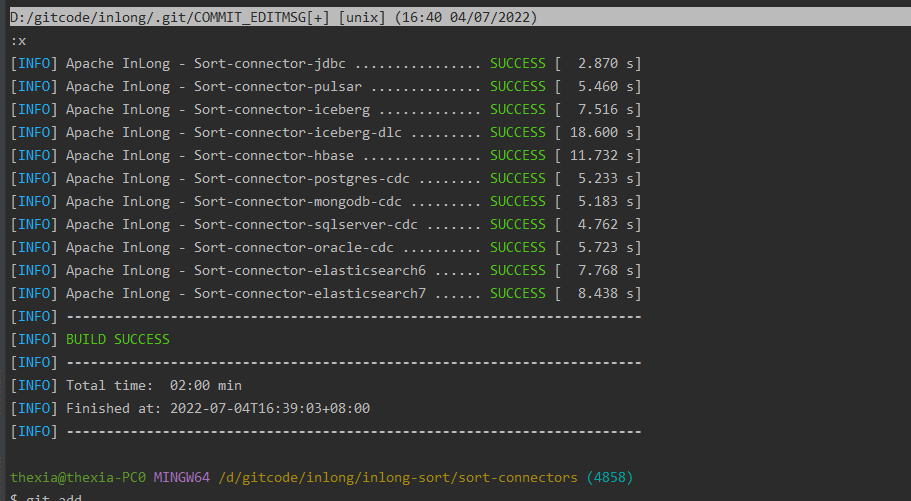Click the ':x' vim command text
This screenshot has width=911, height=501.
coord(18,41)
